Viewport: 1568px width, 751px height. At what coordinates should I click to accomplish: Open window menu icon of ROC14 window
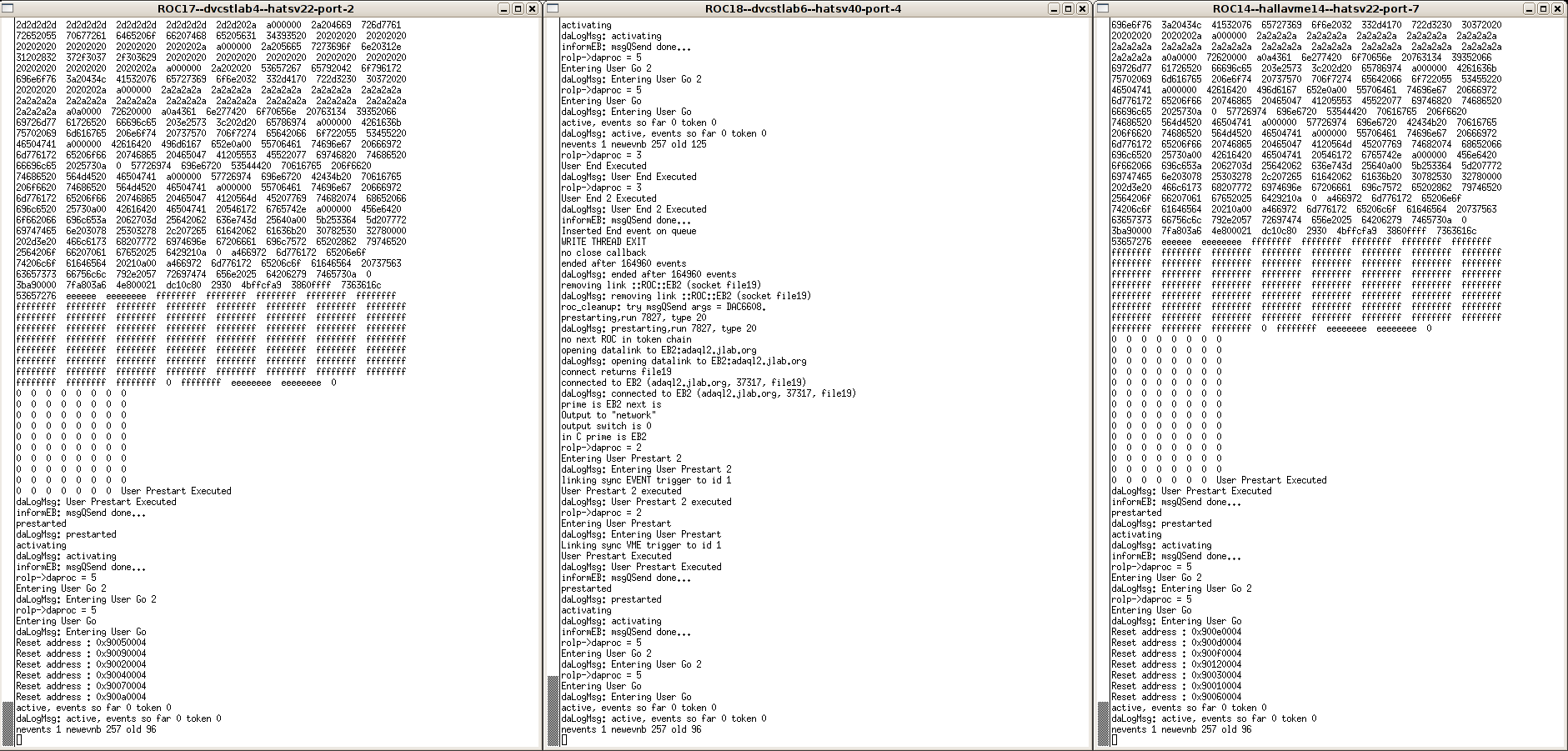tap(1103, 8)
